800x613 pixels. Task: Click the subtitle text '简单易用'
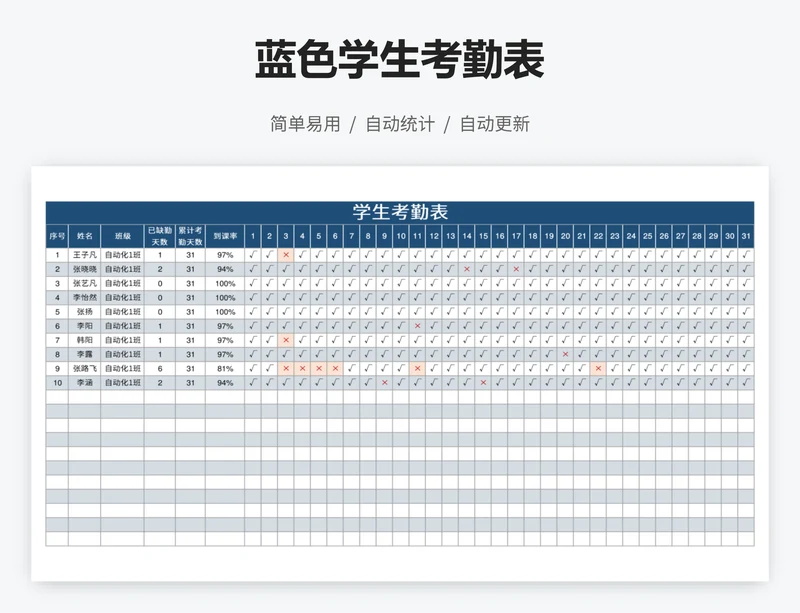[305, 124]
